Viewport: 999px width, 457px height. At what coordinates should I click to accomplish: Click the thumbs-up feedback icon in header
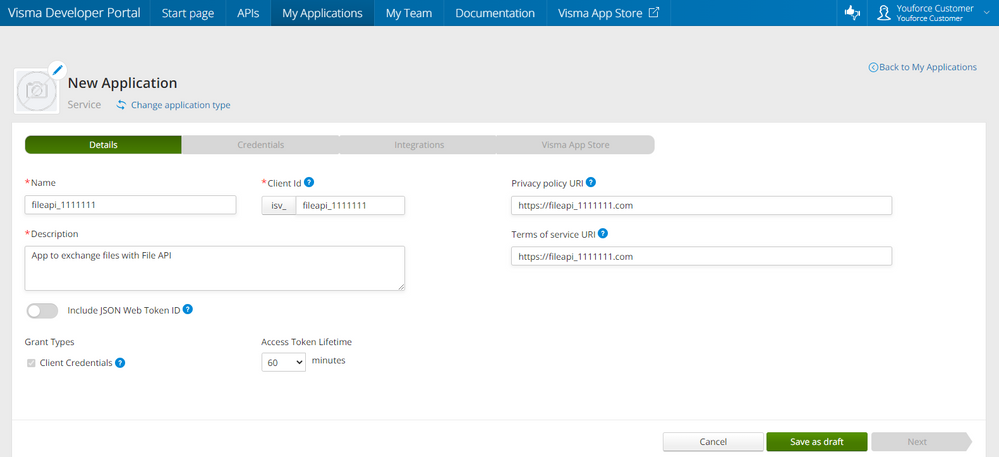tap(852, 13)
